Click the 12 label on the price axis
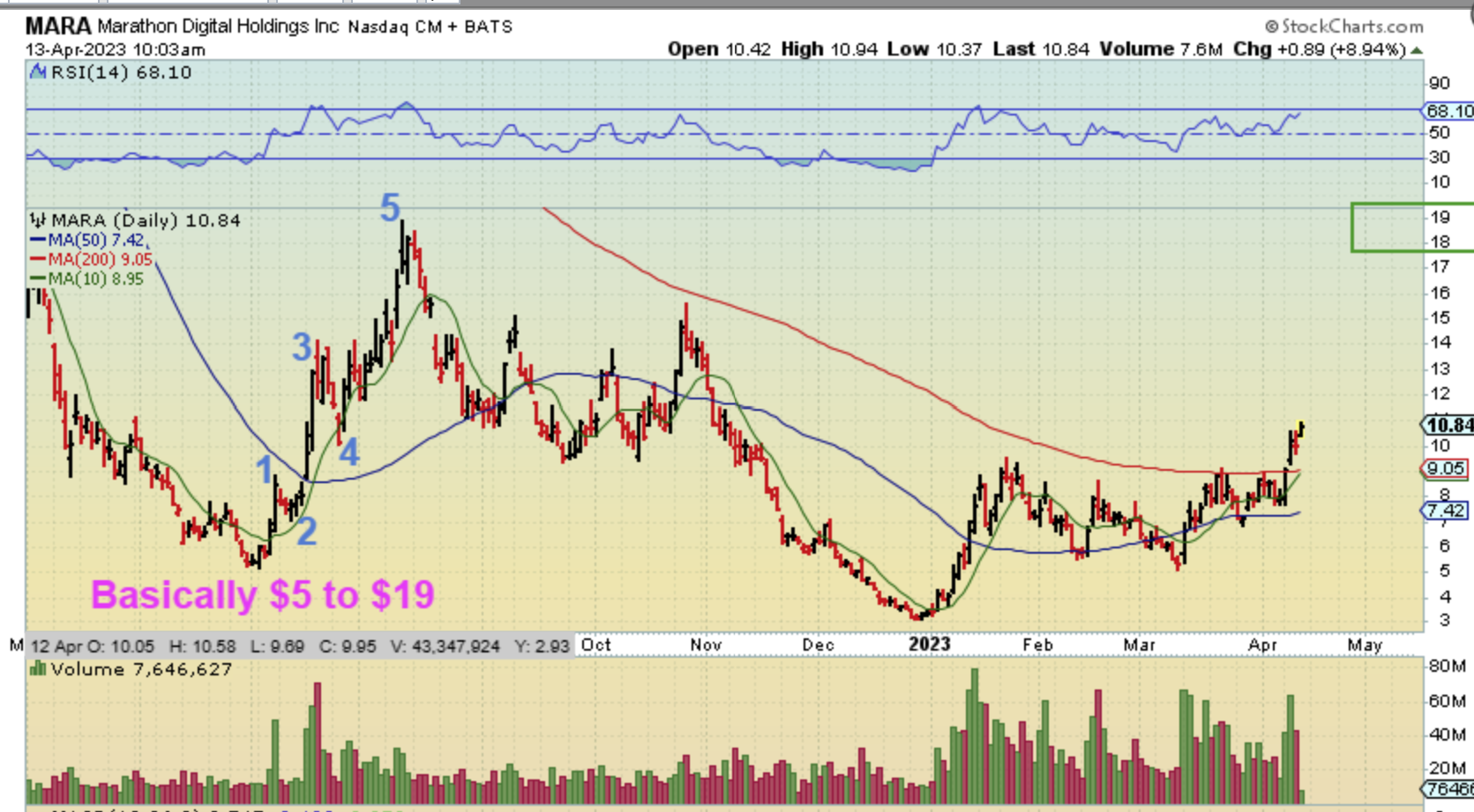This screenshot has height=812, width=1474. point(1440,393)
